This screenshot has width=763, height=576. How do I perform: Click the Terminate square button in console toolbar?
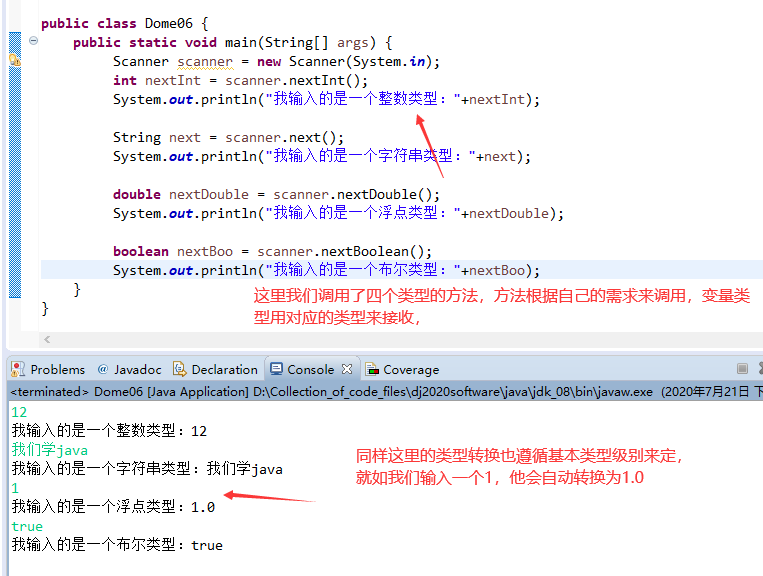point(742,368)
